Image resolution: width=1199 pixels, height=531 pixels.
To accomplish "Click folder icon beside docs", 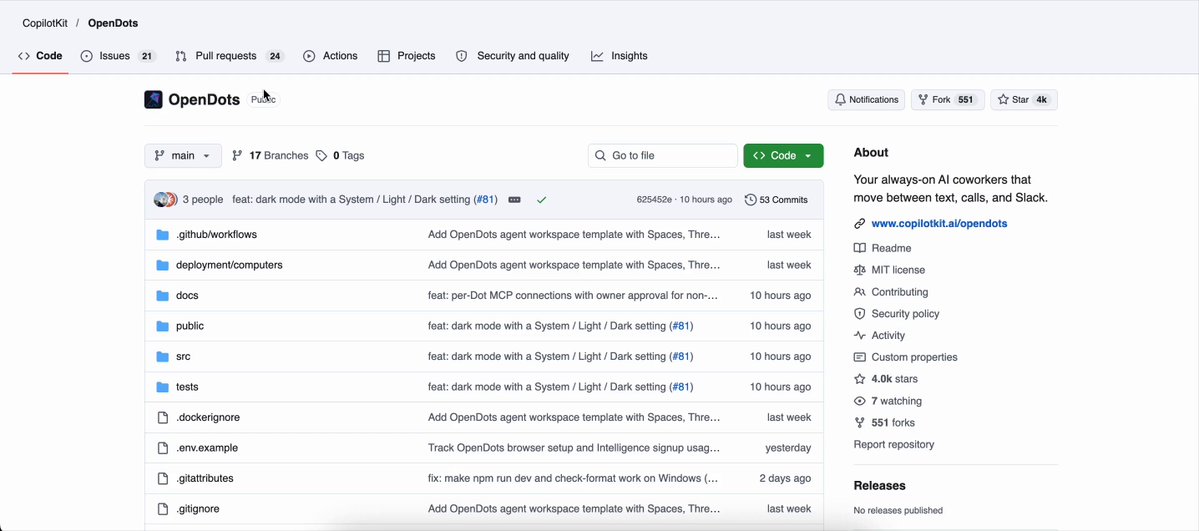I will point(162,295).
